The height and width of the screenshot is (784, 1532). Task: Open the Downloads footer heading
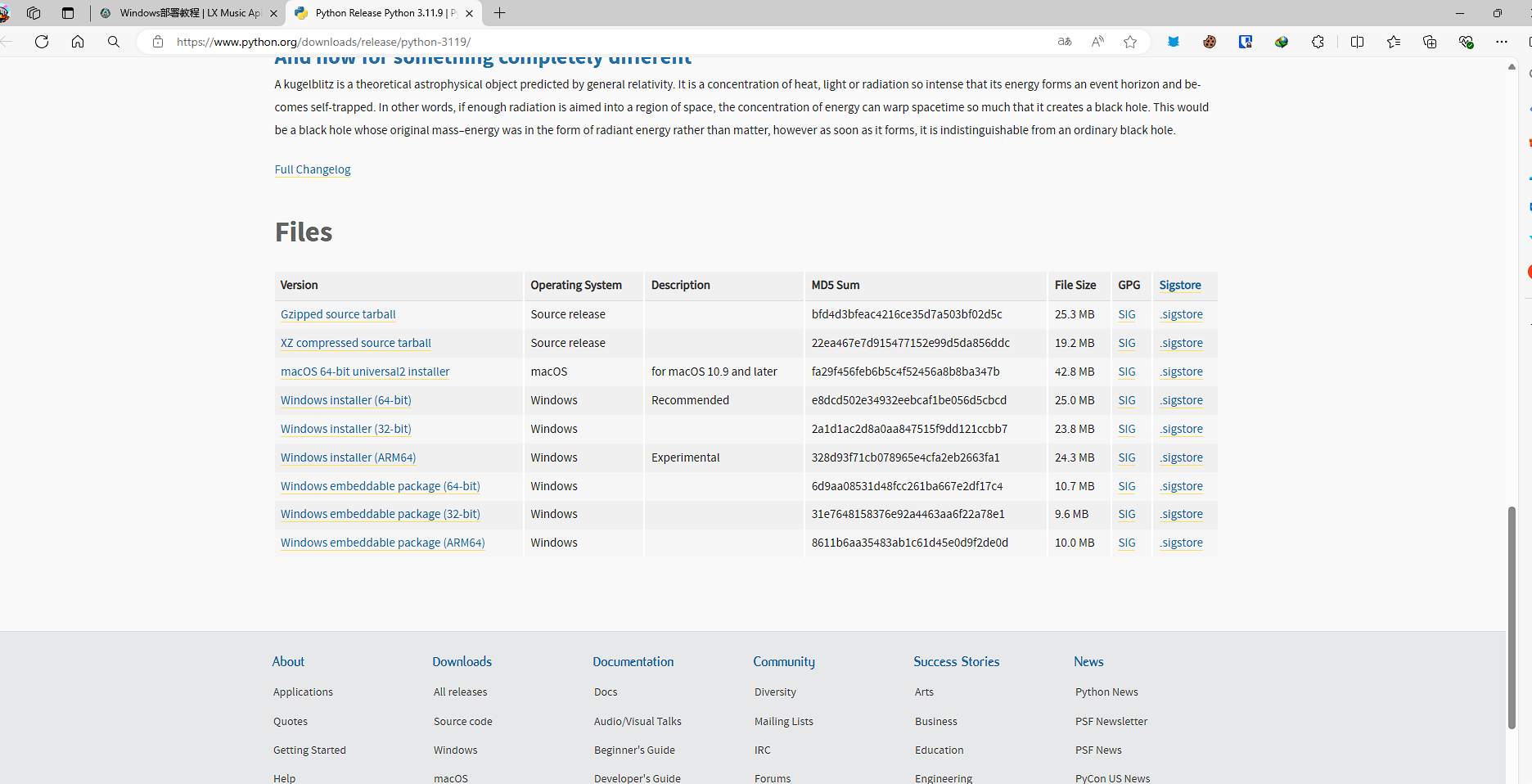[x=462, y=661]
